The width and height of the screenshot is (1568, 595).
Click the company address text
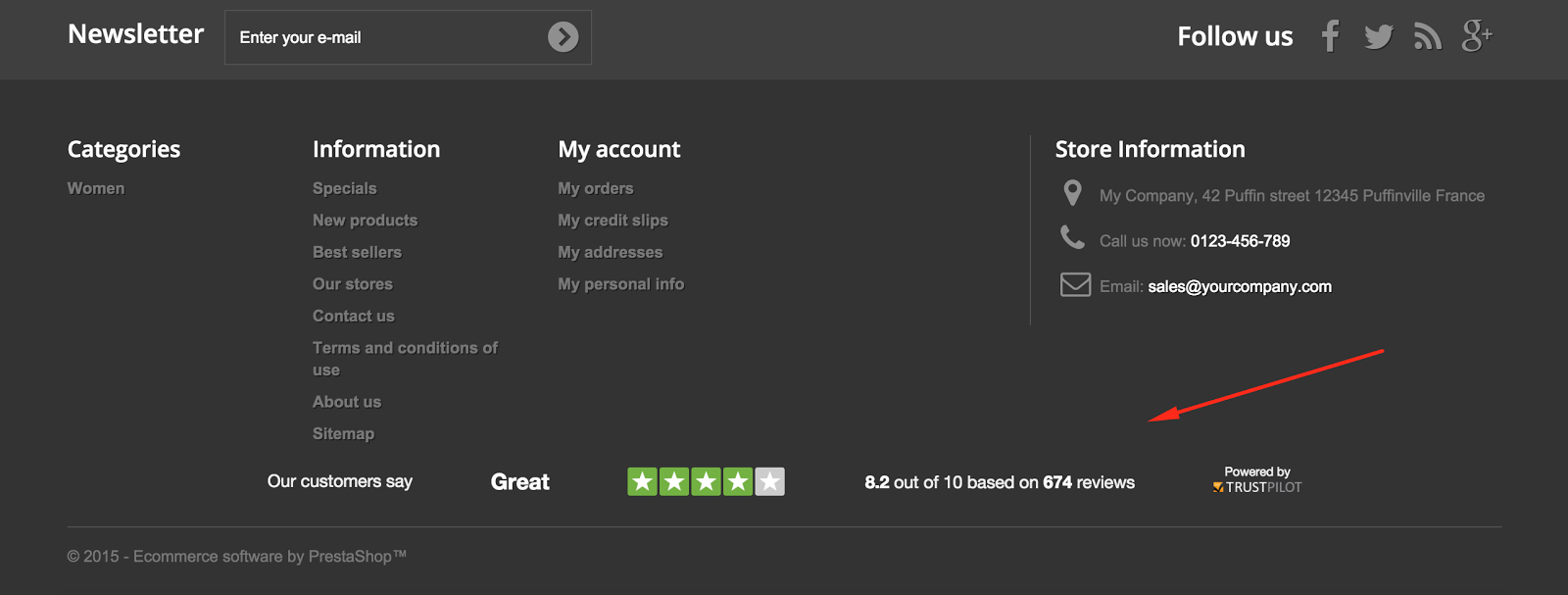[x=1292, y=196]
